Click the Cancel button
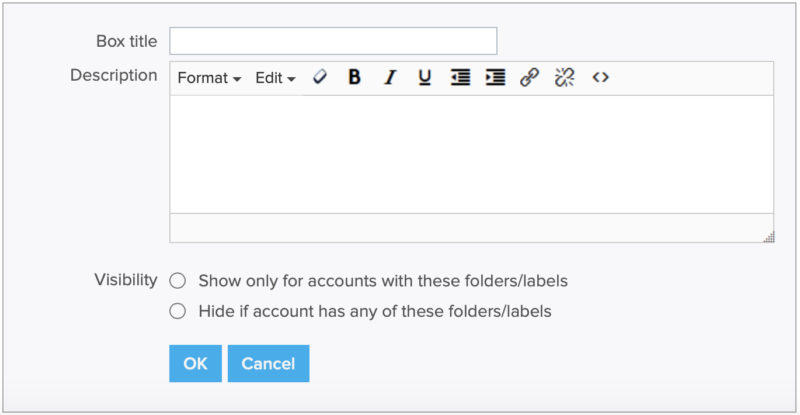 [268, 364]
